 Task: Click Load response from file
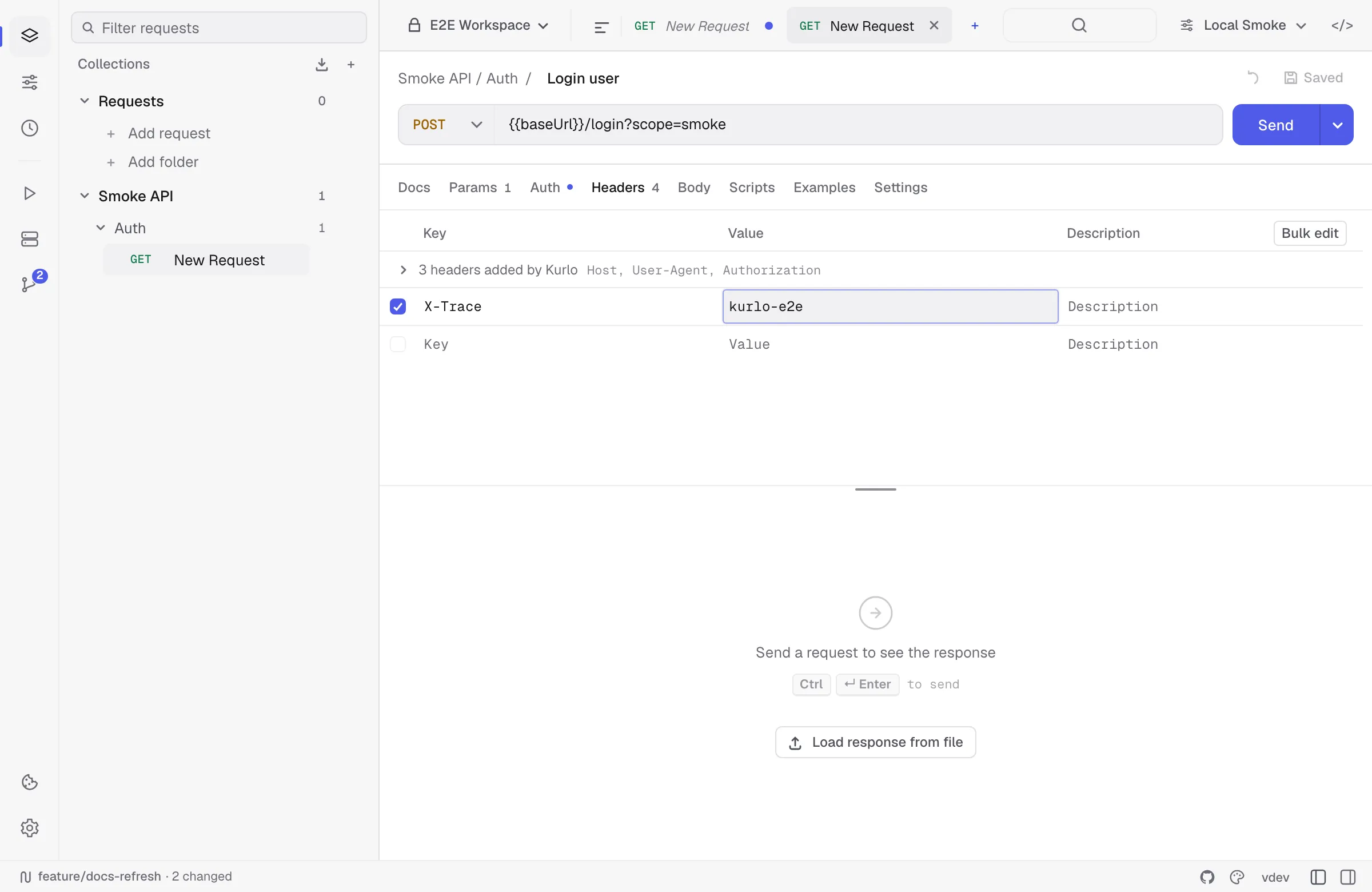click(875, 742)
